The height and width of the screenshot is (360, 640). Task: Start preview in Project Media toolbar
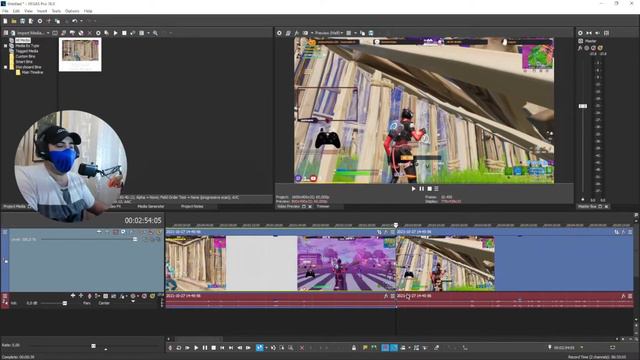pyautogui.click(x=116, y=33)
